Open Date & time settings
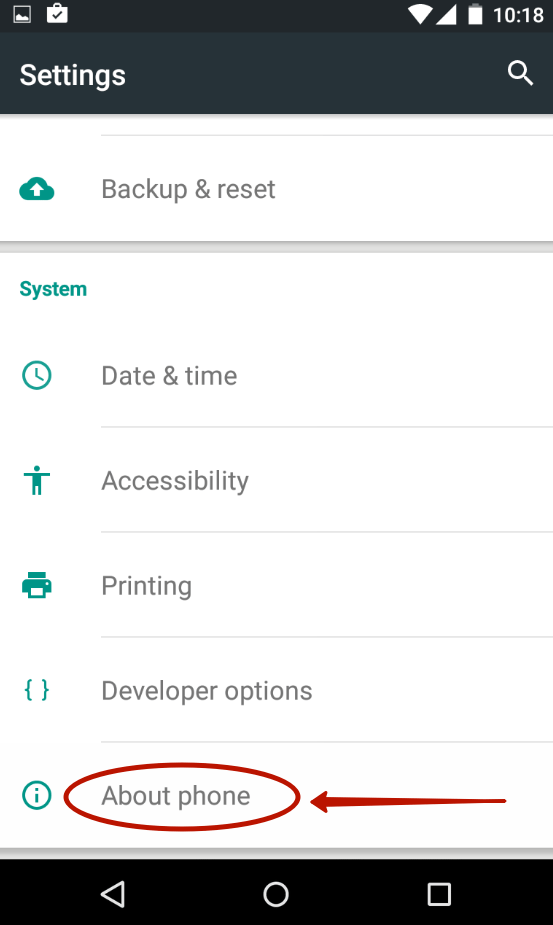The image size is (553, 925). [x=276, y=376]
